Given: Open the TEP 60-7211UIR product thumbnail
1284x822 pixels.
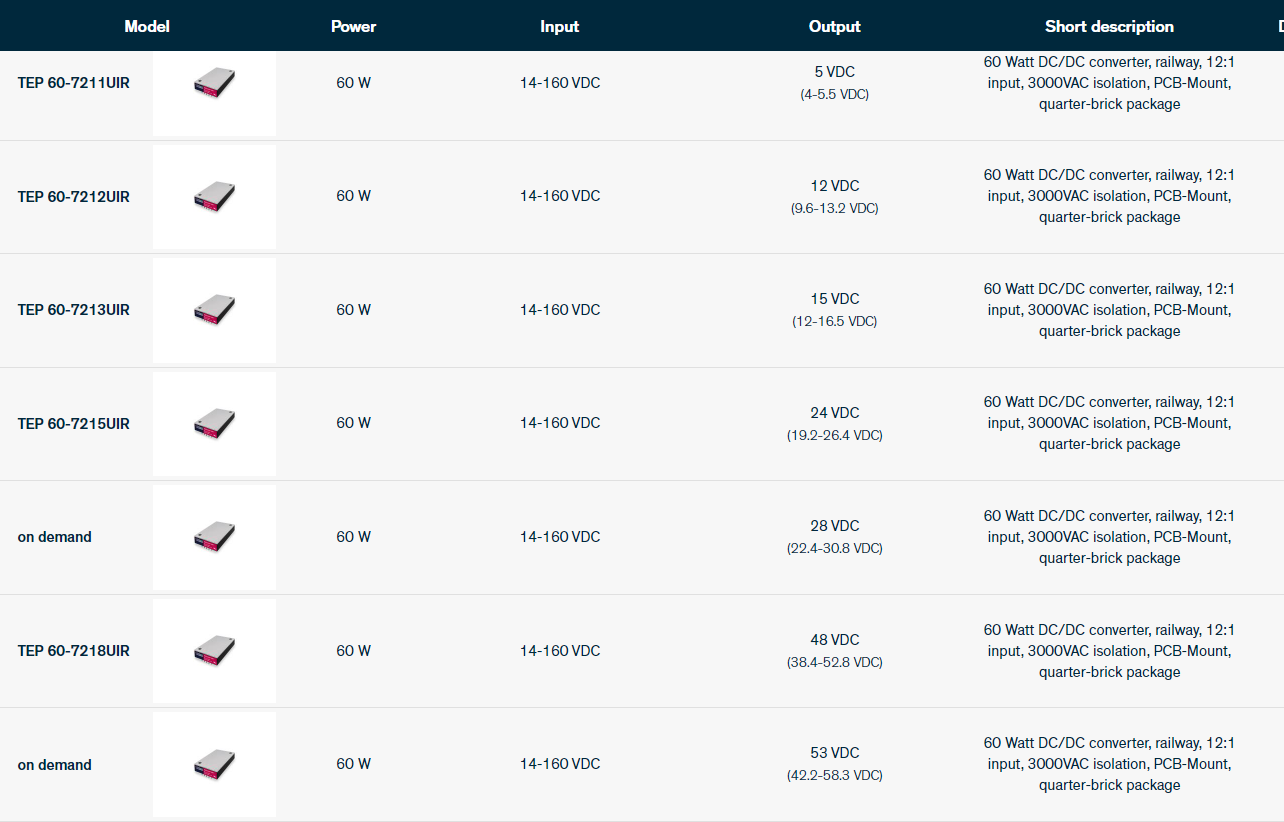Looking at the screenshot, I should pyautogui.click(x=214, y=83).
